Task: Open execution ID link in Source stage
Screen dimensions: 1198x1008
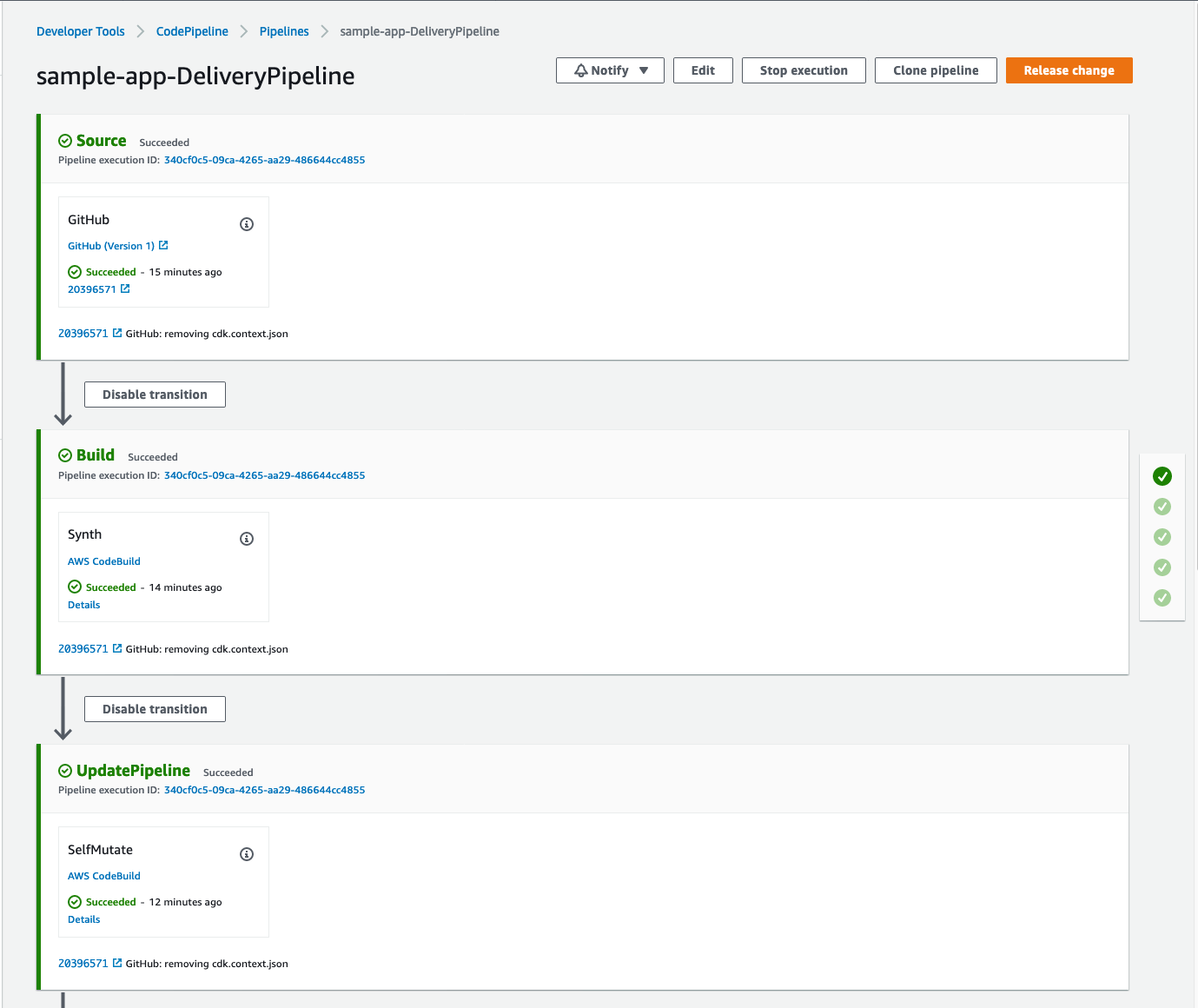Action: pos(264,160)
